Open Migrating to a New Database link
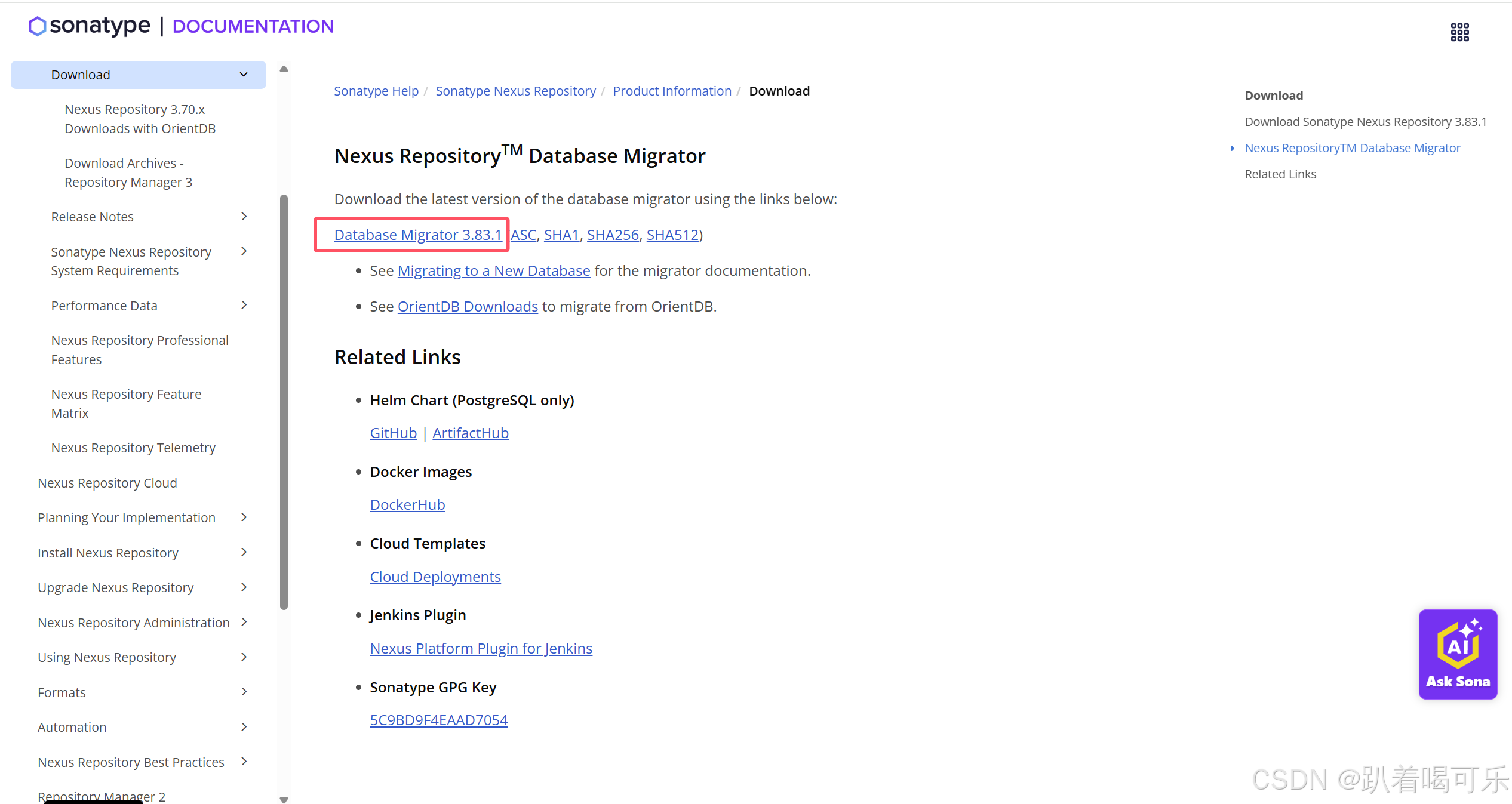The image size is (1512, 804). [494, 270]
